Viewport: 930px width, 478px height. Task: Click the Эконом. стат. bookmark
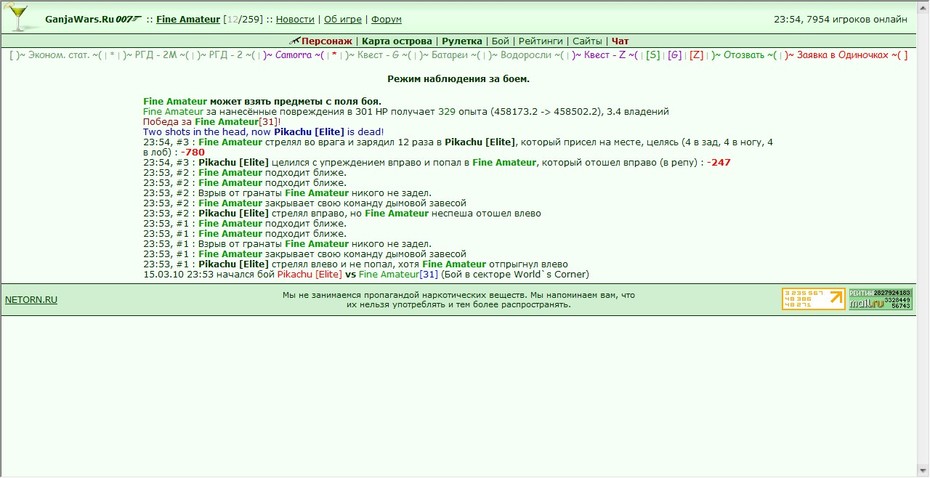[59, 55]
